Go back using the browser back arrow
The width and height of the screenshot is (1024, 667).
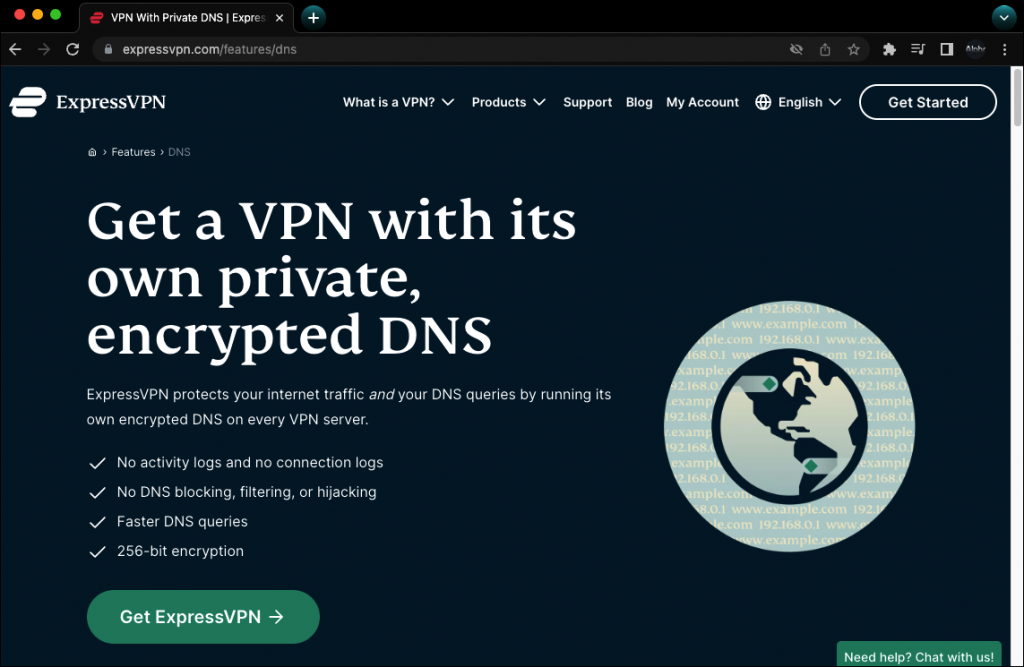point(15,49)
